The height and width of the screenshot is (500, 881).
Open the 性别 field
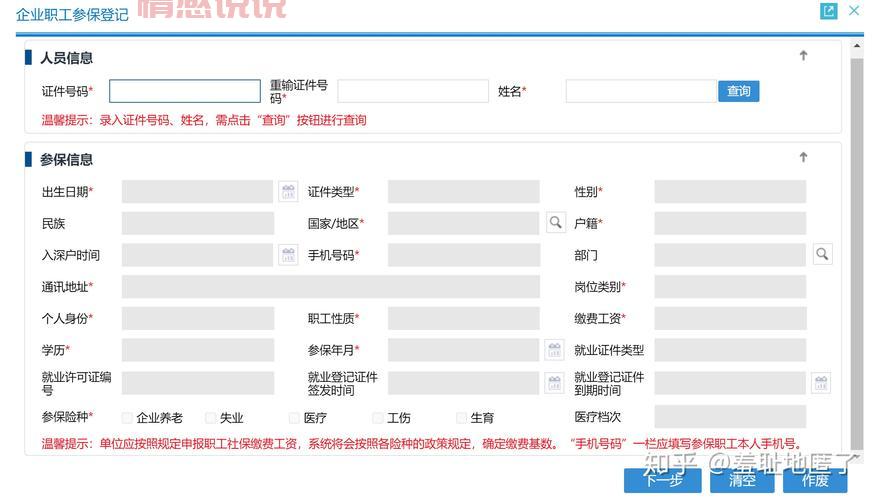(x=730, y=192)
